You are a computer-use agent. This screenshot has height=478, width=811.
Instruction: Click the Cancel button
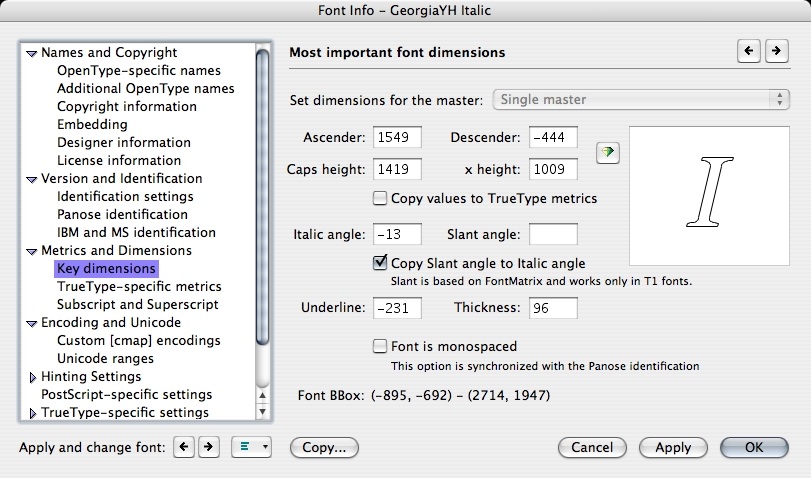[592, 447]
